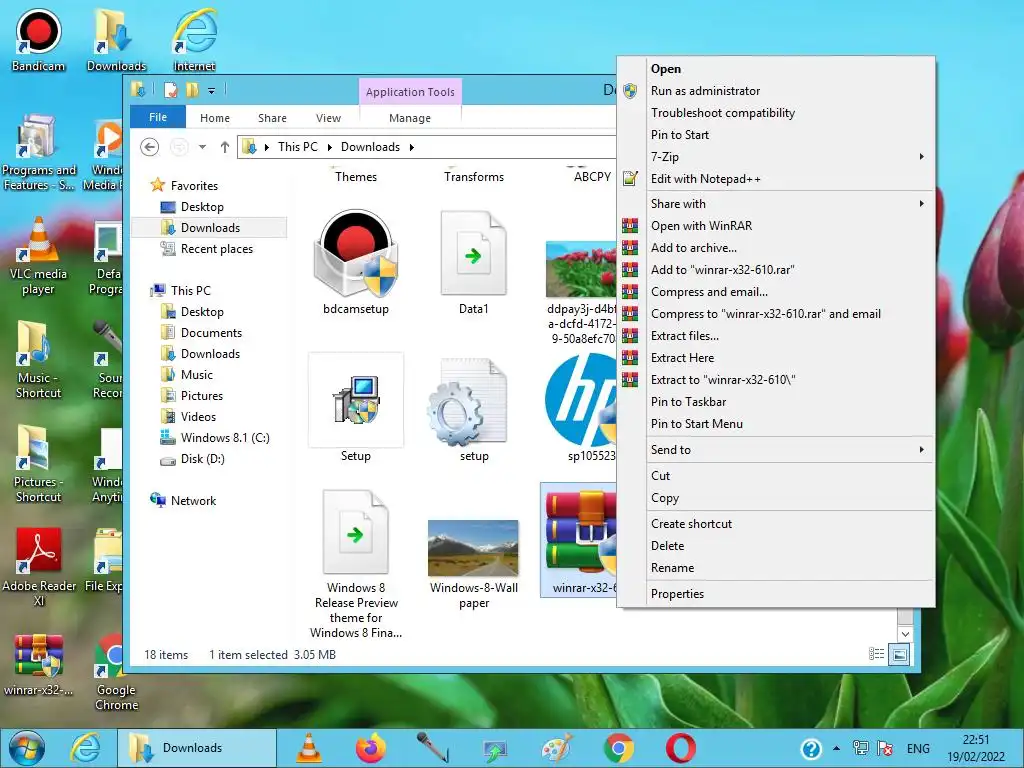Viewport: 1024px width, 768px height.
Task: Choose Edit with Notepad++
Action: point(776,179)
